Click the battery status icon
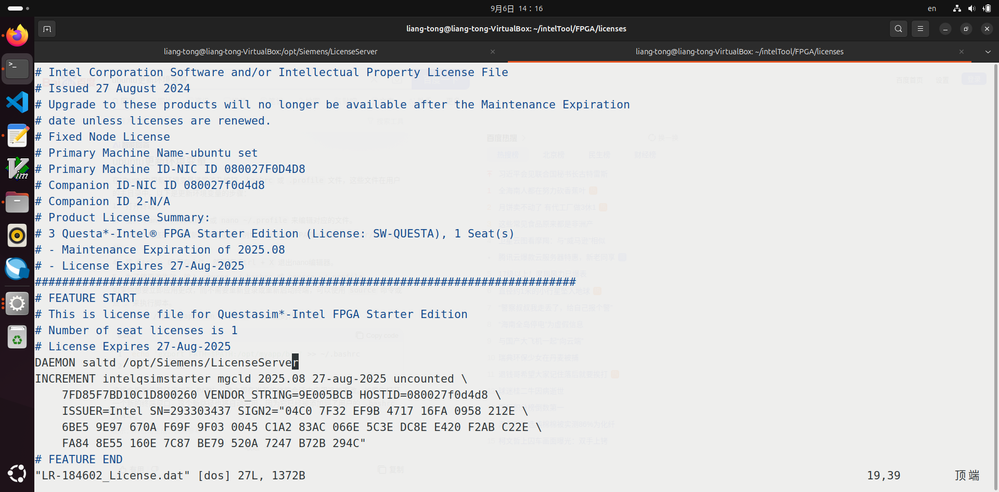The height and width of the screenshot is (492, 999). pos(988,8)
